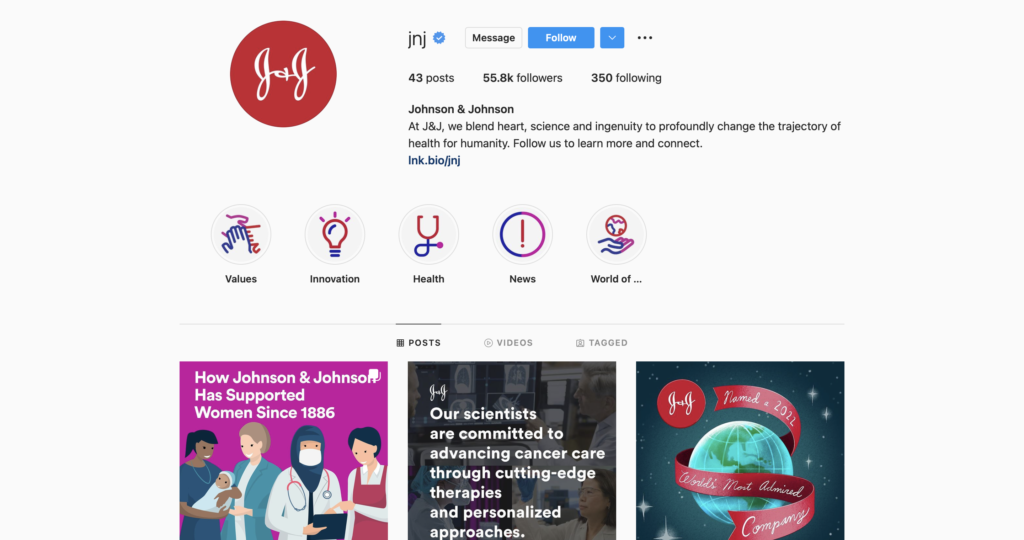The width and height of the screenshot is (1024, 540).
Task: Switch to the Tagged tab
Action: pos(601,343)
